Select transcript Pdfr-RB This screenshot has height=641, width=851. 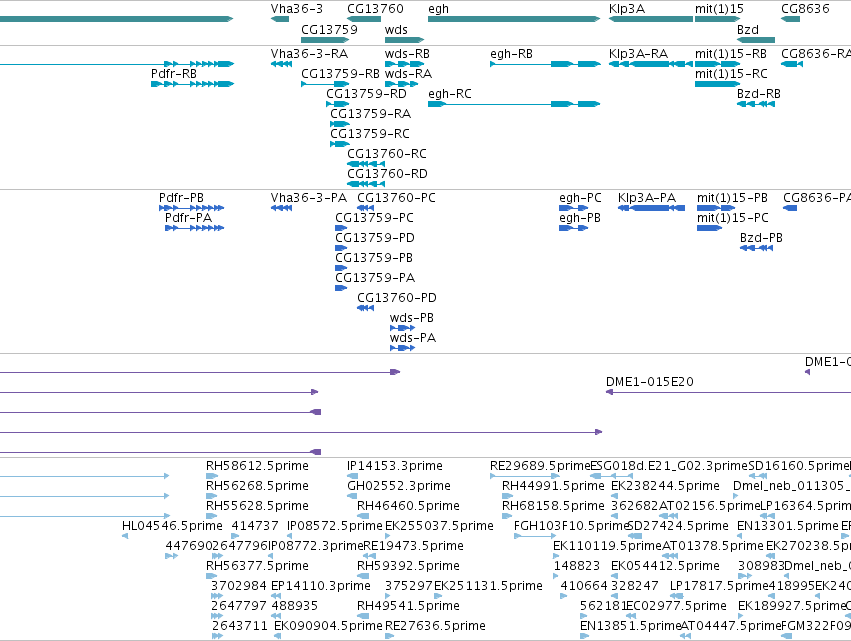[174, 73]
